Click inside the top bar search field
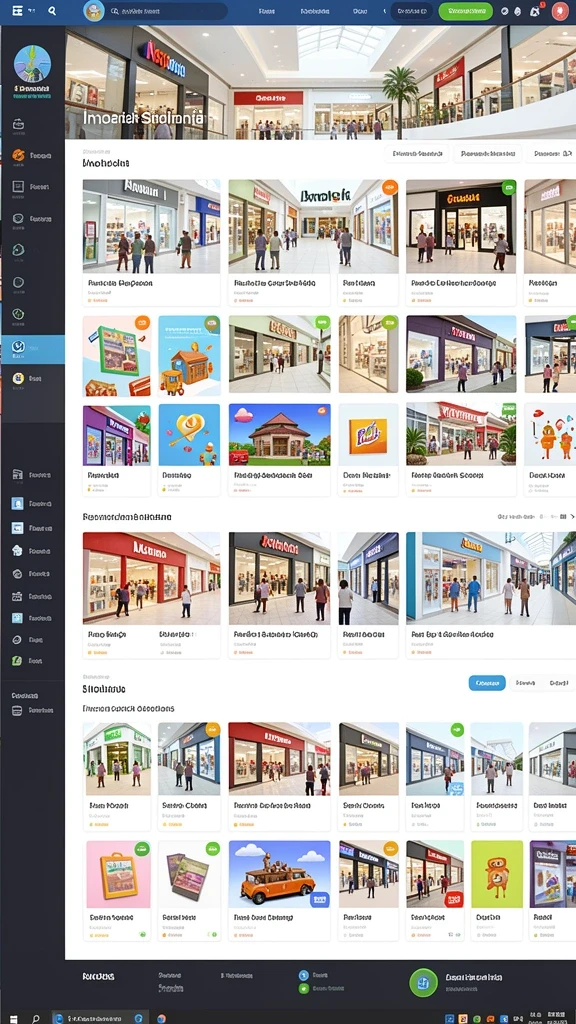Viewport: 576px width, 1024px height. pyautogui.click(x=167, y=11)
